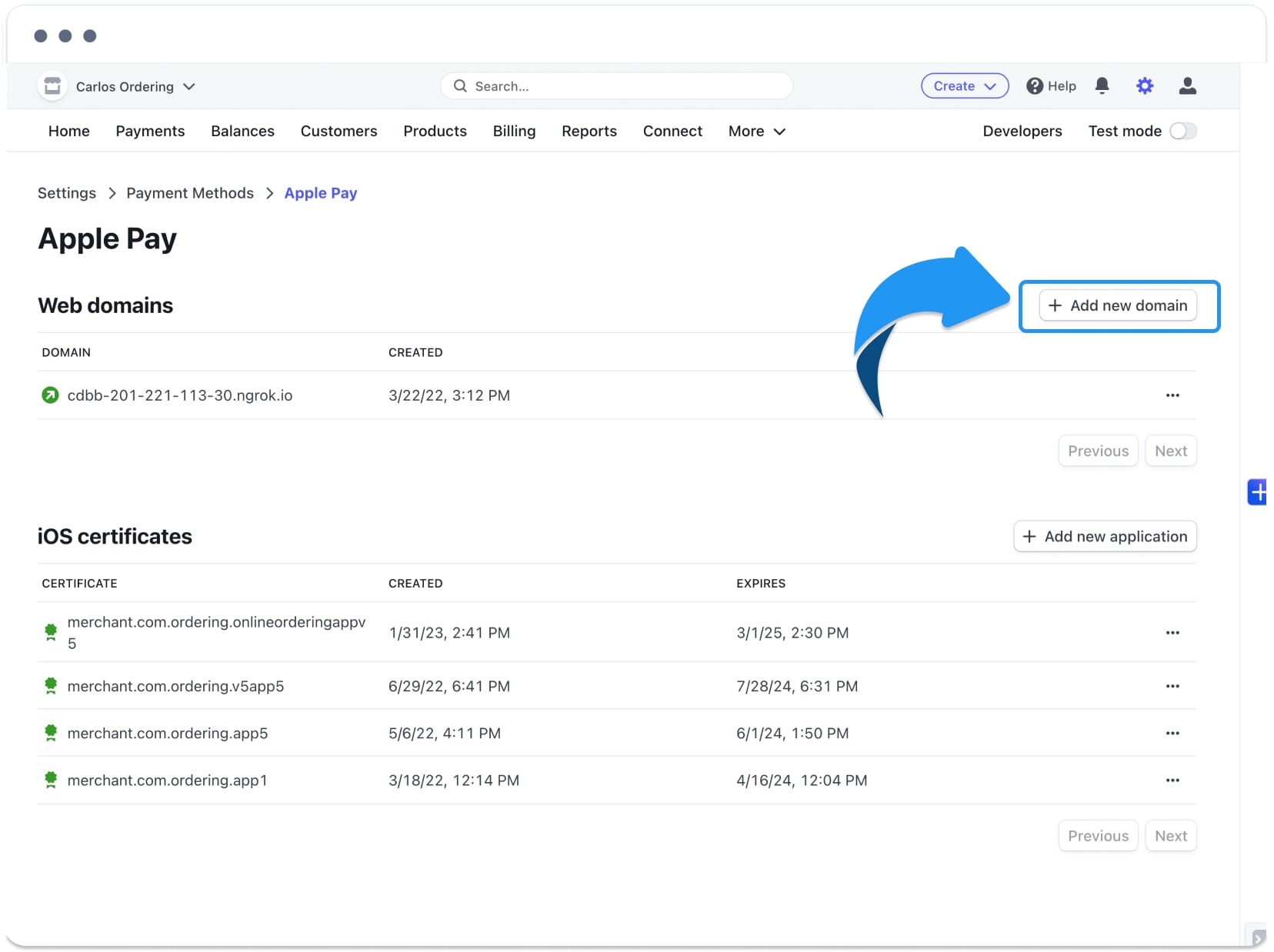Select merchant.com.ordering.app1 certificate name
This screenshot has width=1274, height=952.
click(x=167, y=781)
